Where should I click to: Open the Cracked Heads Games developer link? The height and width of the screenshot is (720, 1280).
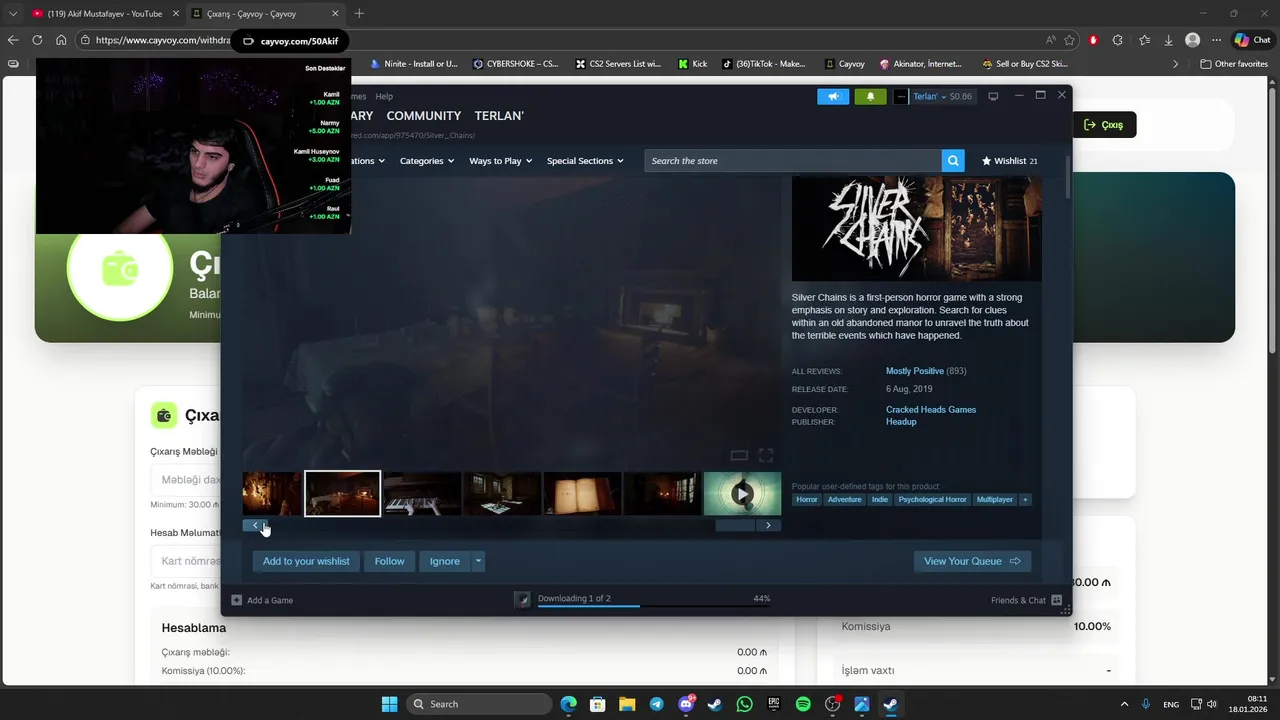[x=931, y=410]
